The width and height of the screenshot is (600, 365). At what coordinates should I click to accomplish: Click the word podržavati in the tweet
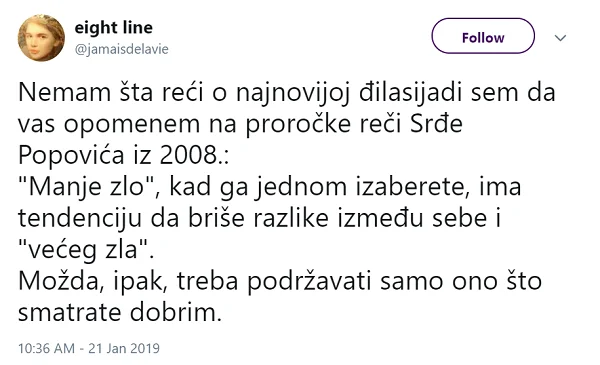pyautogui.click(x=309, y=282)
